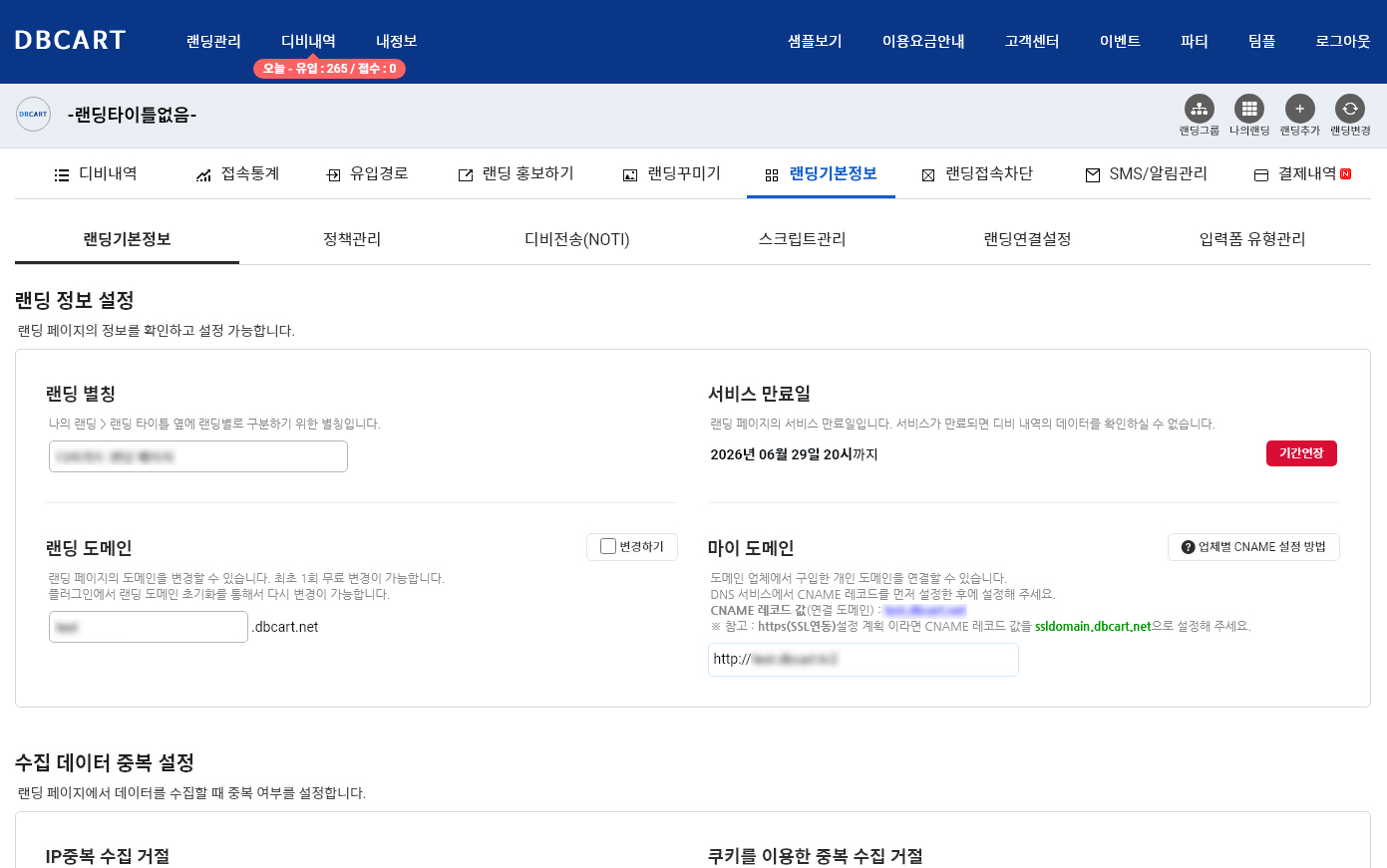
Task: Click the 랜딩추가 plus icon
Action: (1299, 109)
